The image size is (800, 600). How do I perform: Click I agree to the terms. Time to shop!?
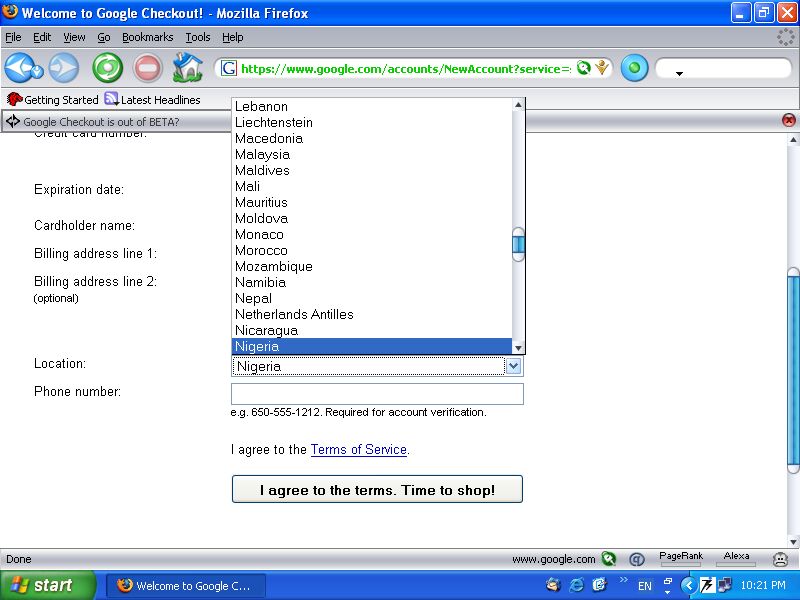(x=377, y=489)
